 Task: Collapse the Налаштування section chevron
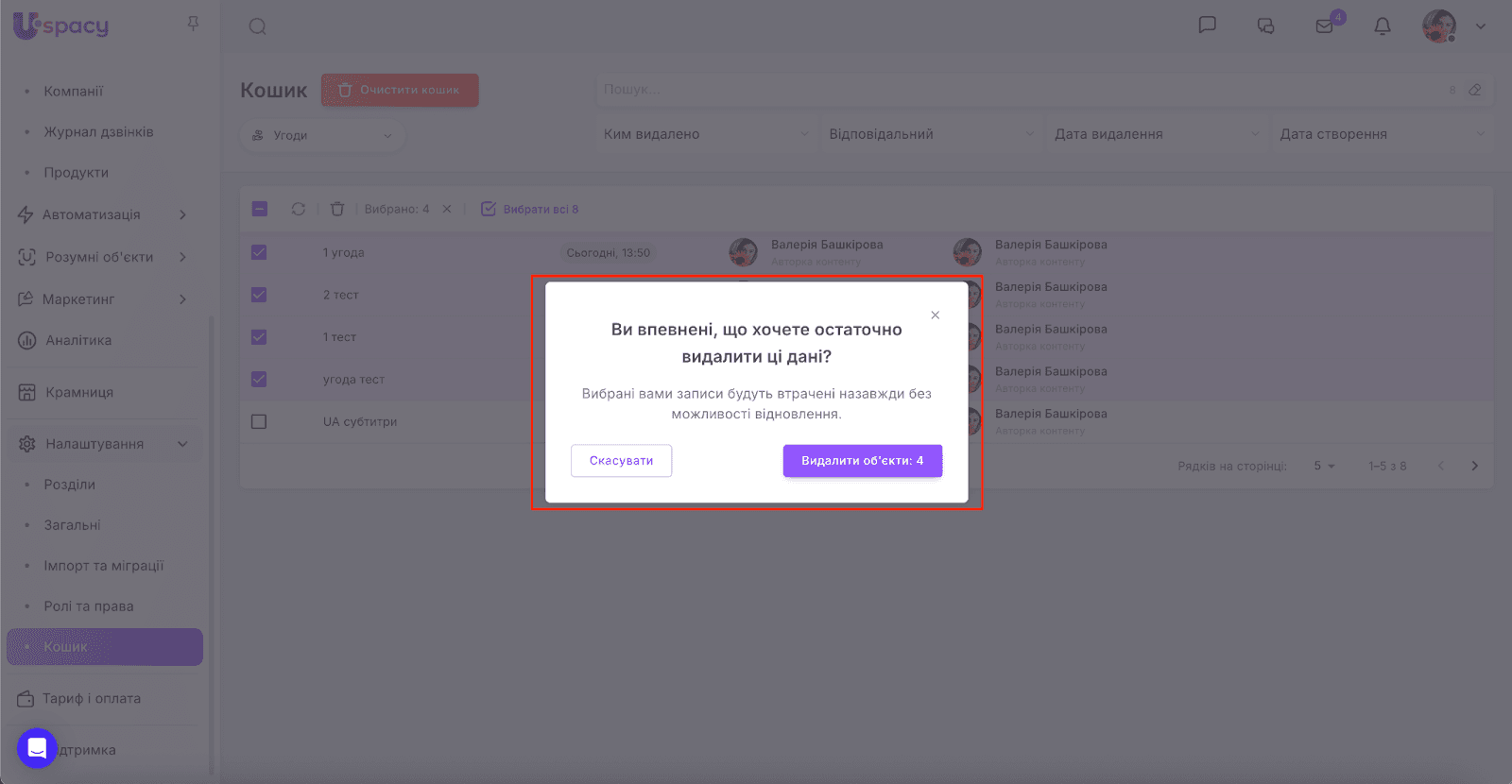pyautogui.click(x=182, y=444)
